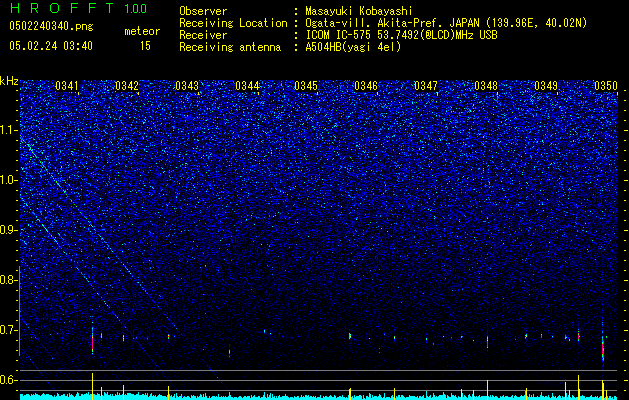Click the 0347 time marker

[426, 85]
